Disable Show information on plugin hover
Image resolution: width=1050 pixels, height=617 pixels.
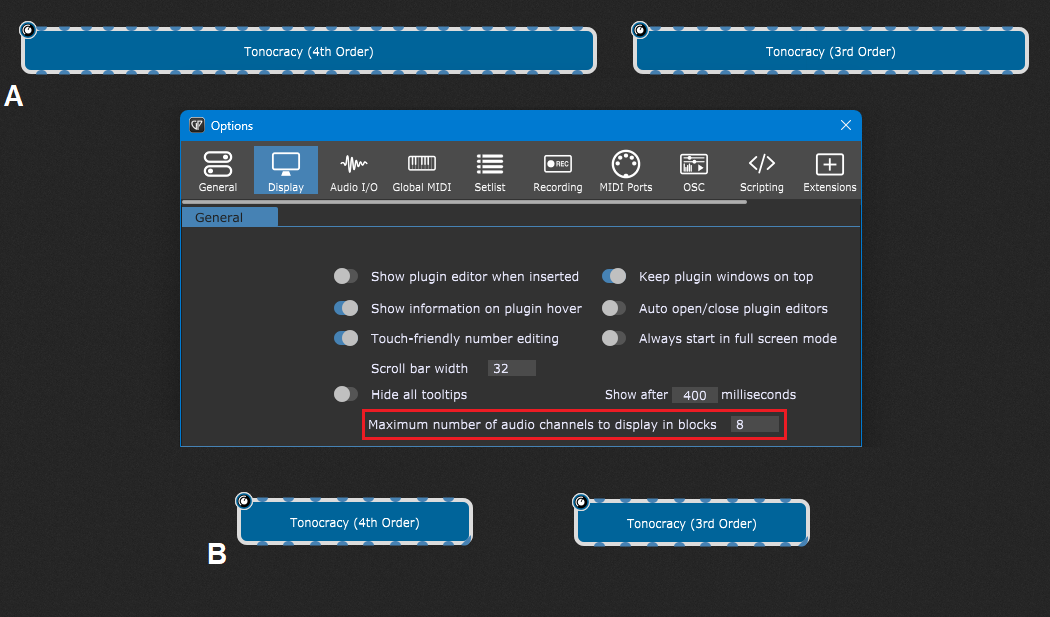[346, 308]
